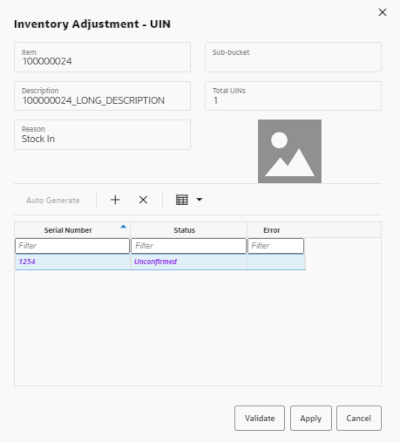Click the Serial Number filter field

[x=72, y=246]
